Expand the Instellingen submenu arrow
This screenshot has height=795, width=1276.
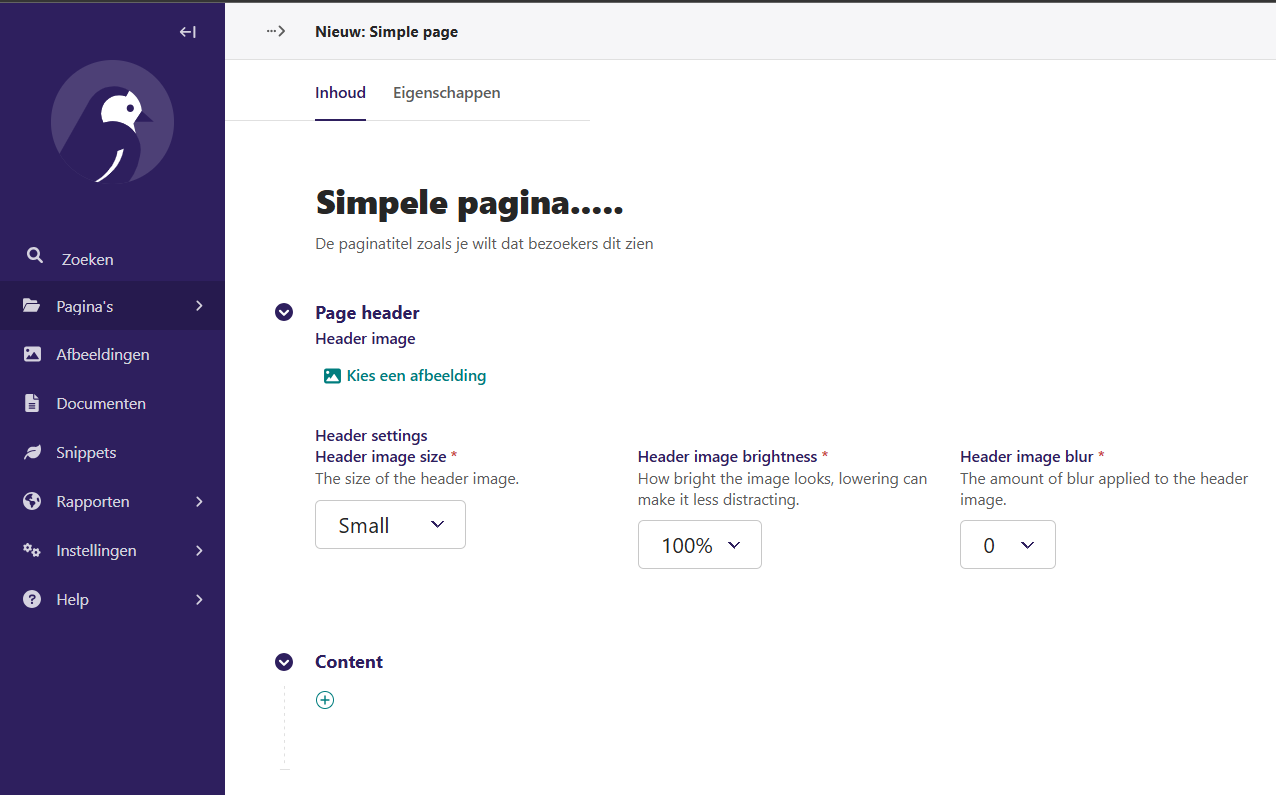(198, 550)
